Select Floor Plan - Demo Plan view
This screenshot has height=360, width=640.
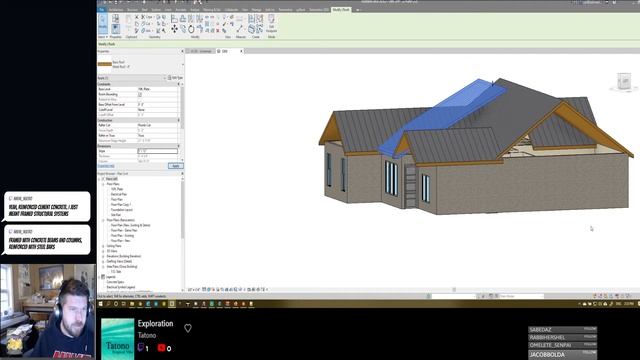tap(124, 230)
